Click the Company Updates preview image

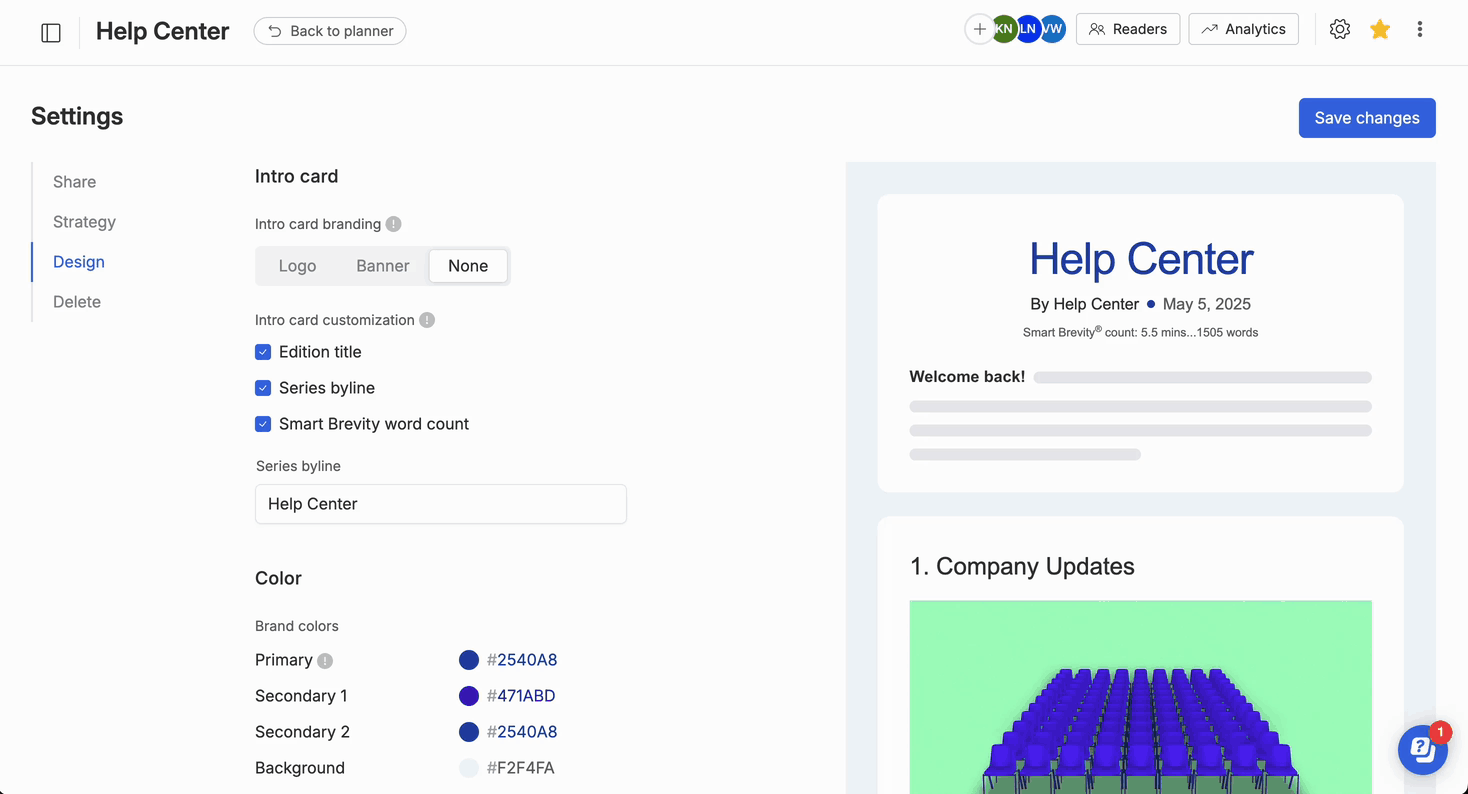point(1141,697)
